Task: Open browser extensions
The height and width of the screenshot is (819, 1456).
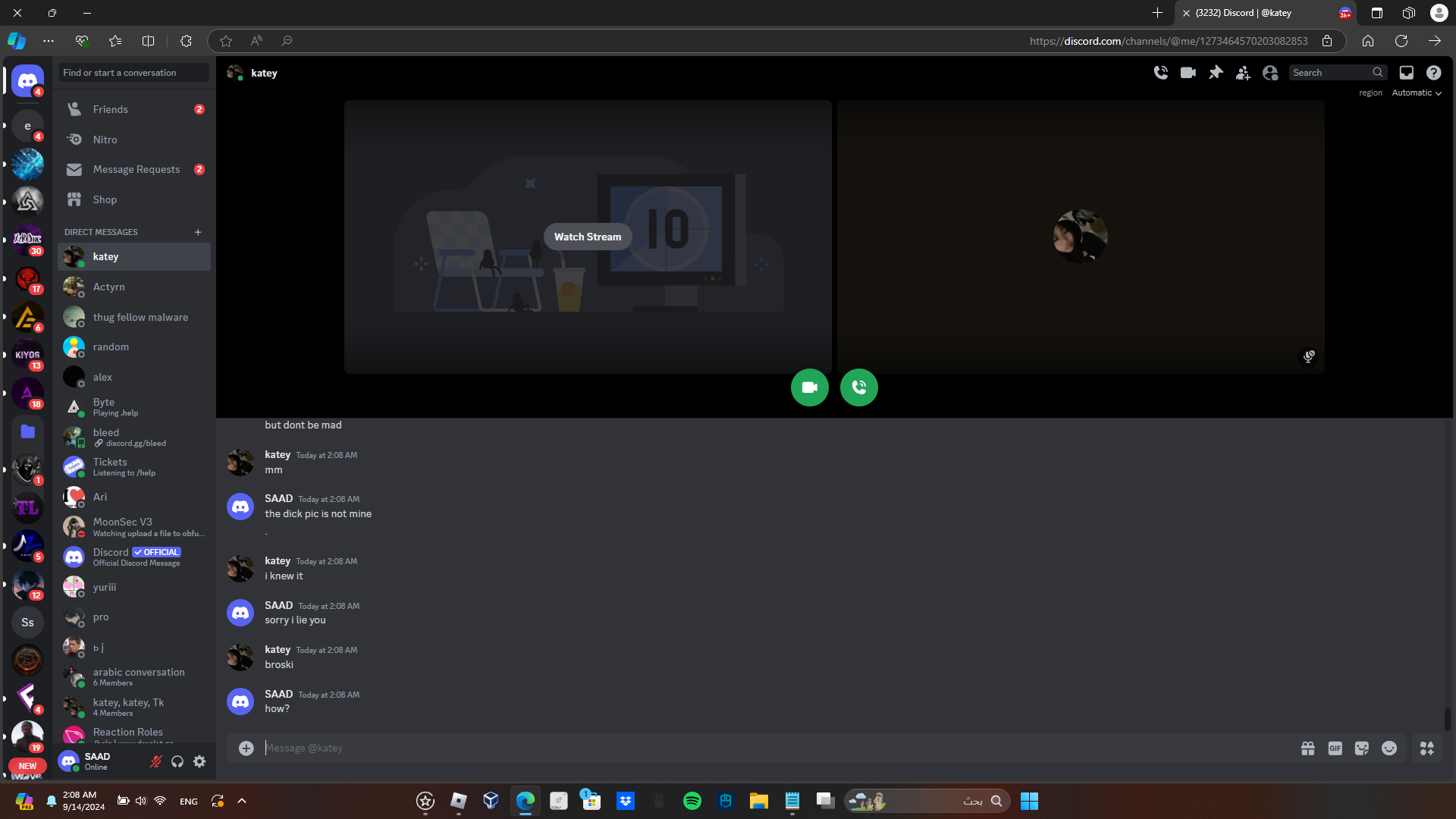Action: tap(186, 41)
